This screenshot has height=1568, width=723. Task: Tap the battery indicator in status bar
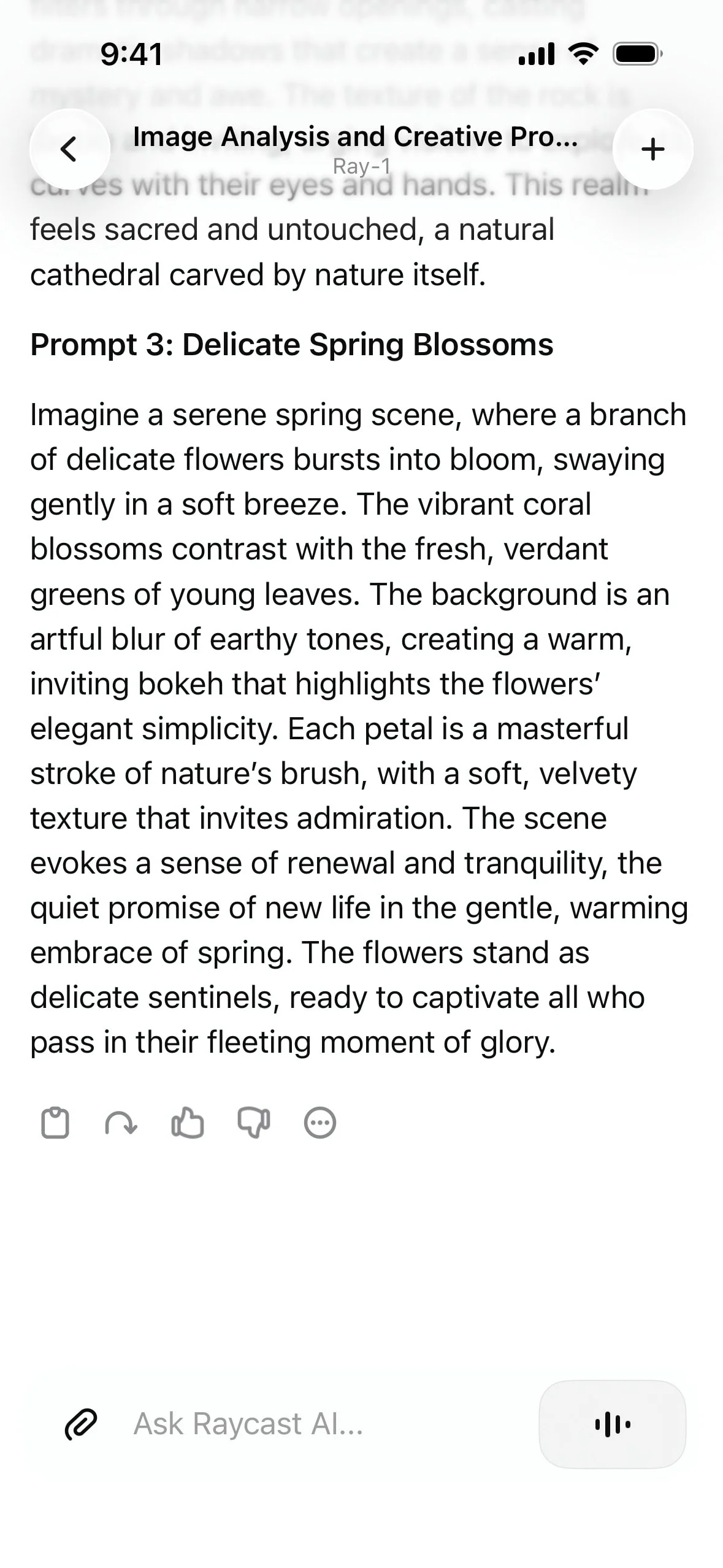coord(638,54)
